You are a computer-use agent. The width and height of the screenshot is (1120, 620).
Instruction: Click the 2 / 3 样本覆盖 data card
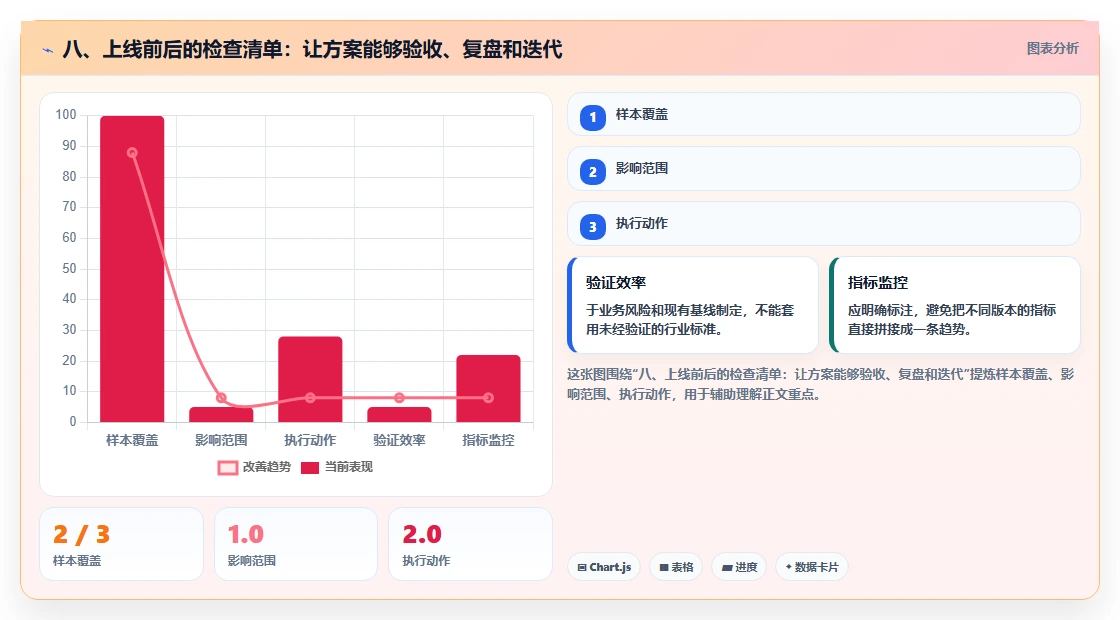click(x=121, y=544)
